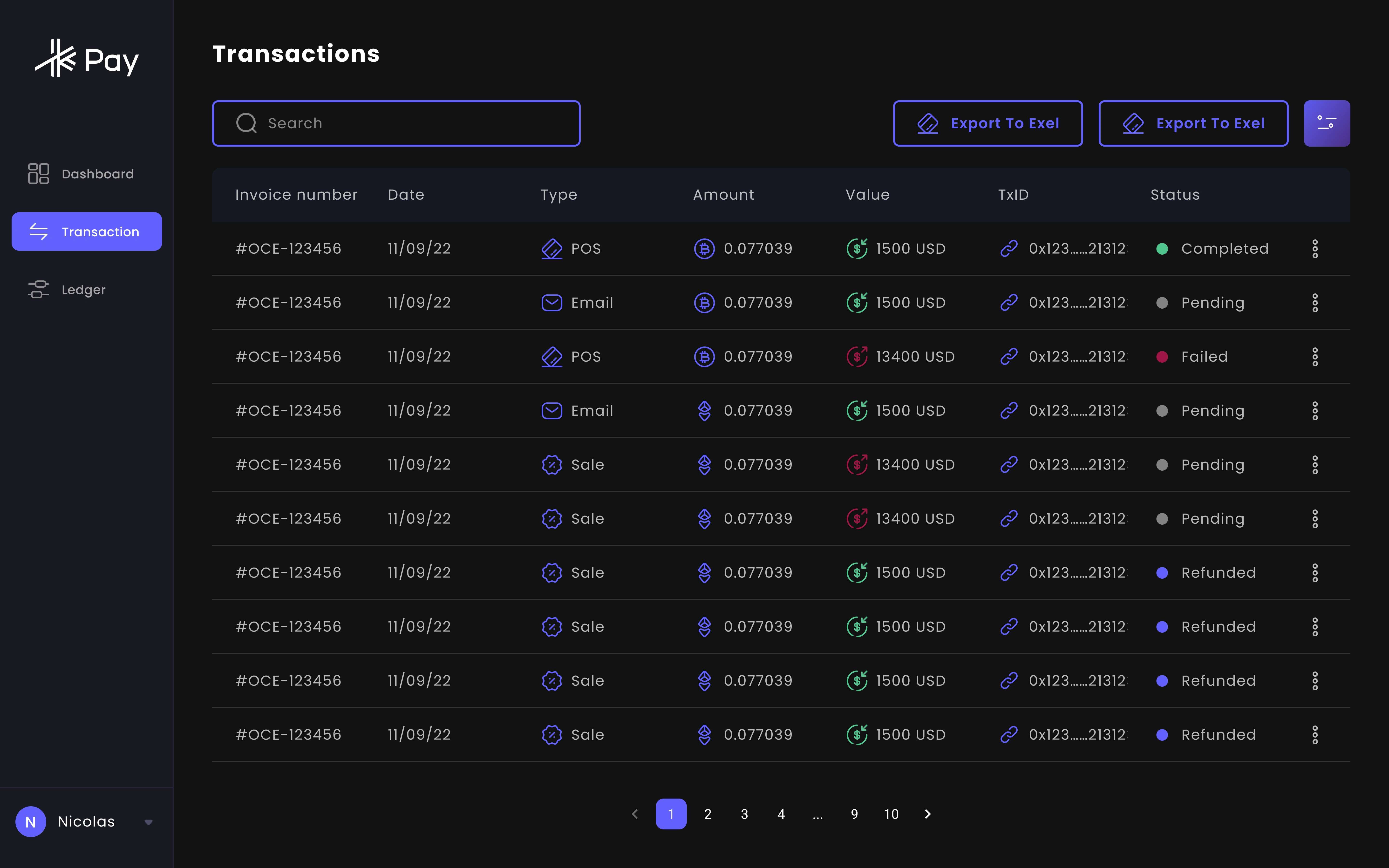Screen dimensions: 1389x868
Task: Go to page 10
Action: tap(891, 814)
